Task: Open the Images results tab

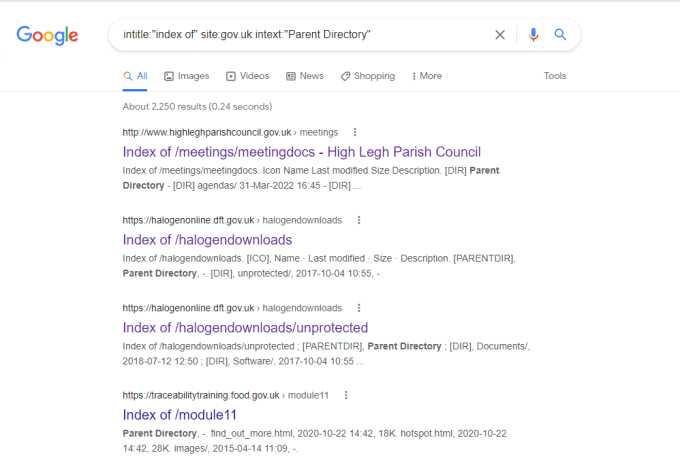Action: coord(187,76)
